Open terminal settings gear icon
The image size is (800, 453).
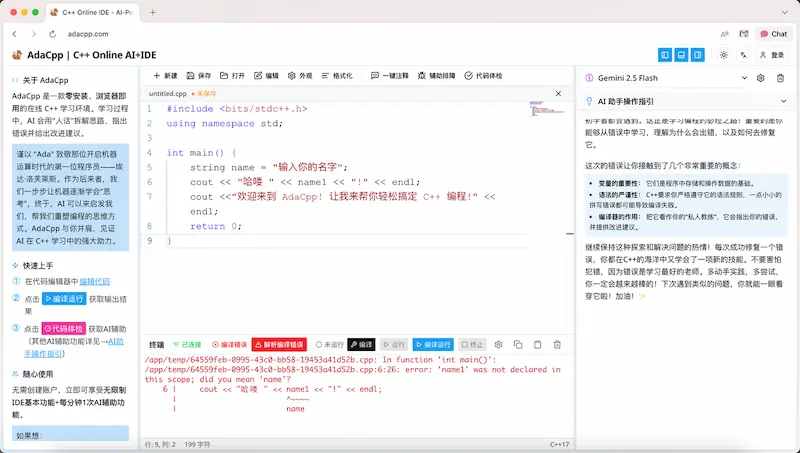click(498, 344)
